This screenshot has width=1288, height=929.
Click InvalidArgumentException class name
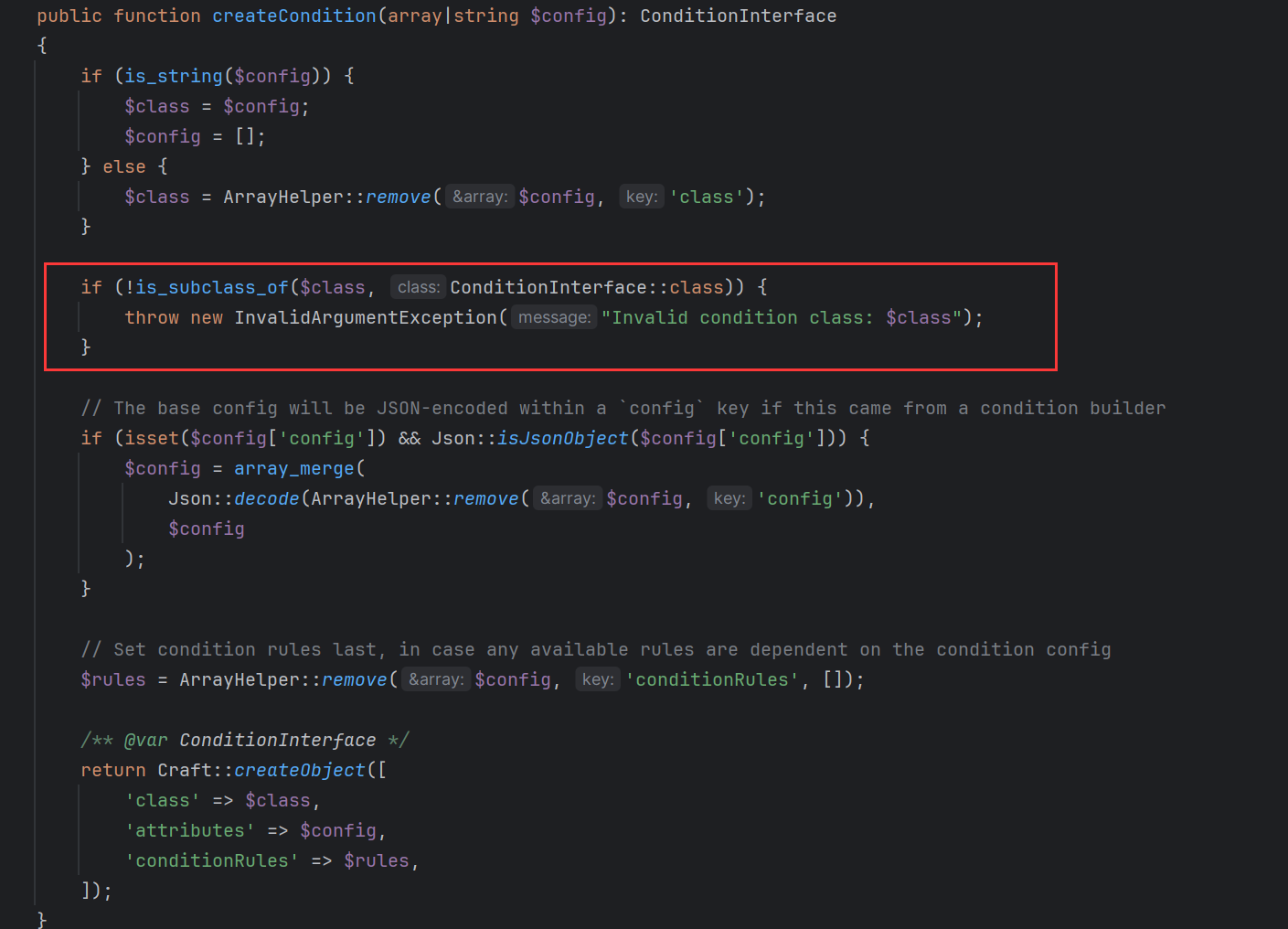(x=366, y=317)
